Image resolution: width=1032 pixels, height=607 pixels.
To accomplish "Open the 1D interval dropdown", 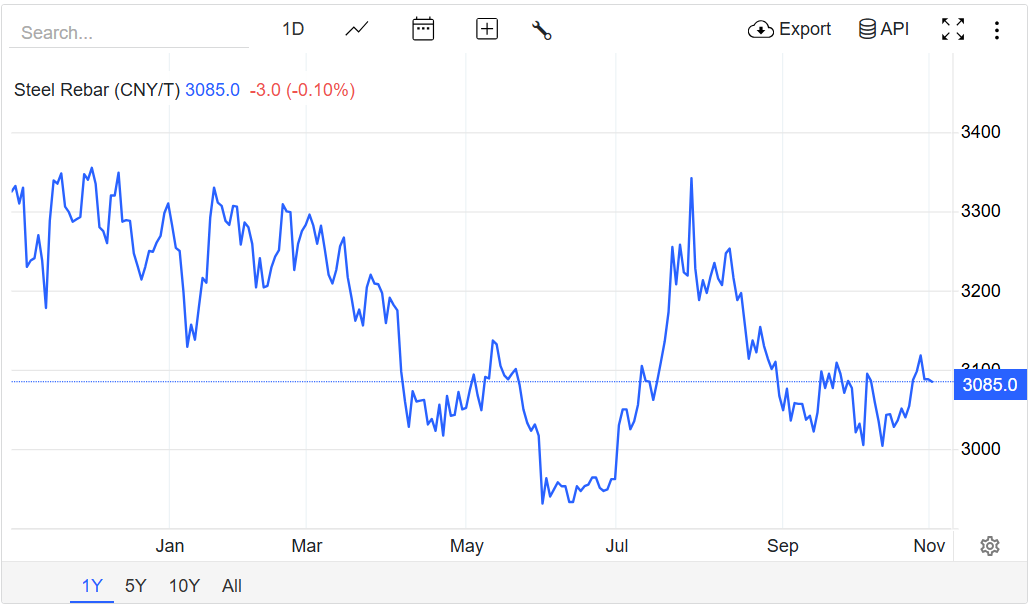I will (x=293, y=29).
